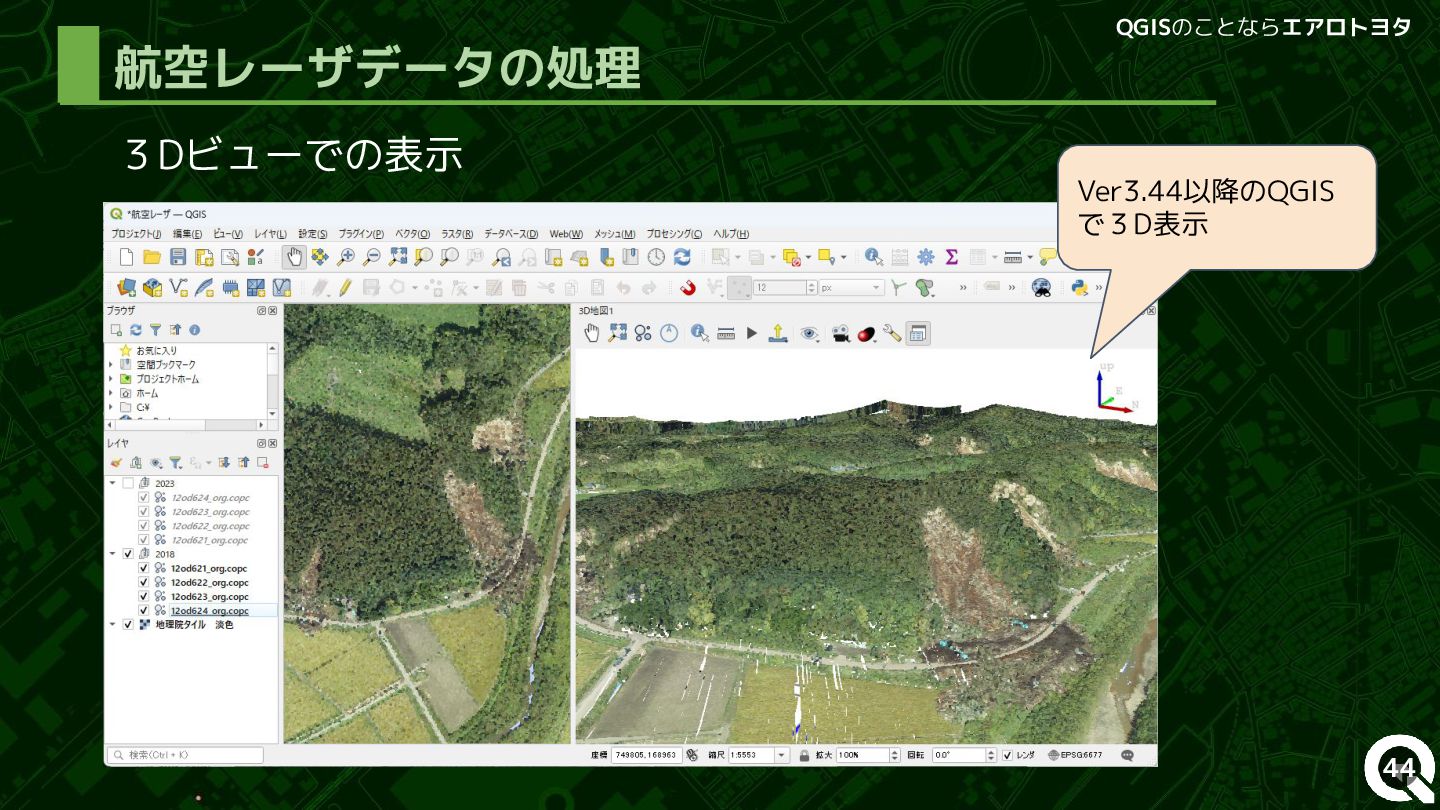Export the 3D scene with the upload arrow icon

[778, 333]
